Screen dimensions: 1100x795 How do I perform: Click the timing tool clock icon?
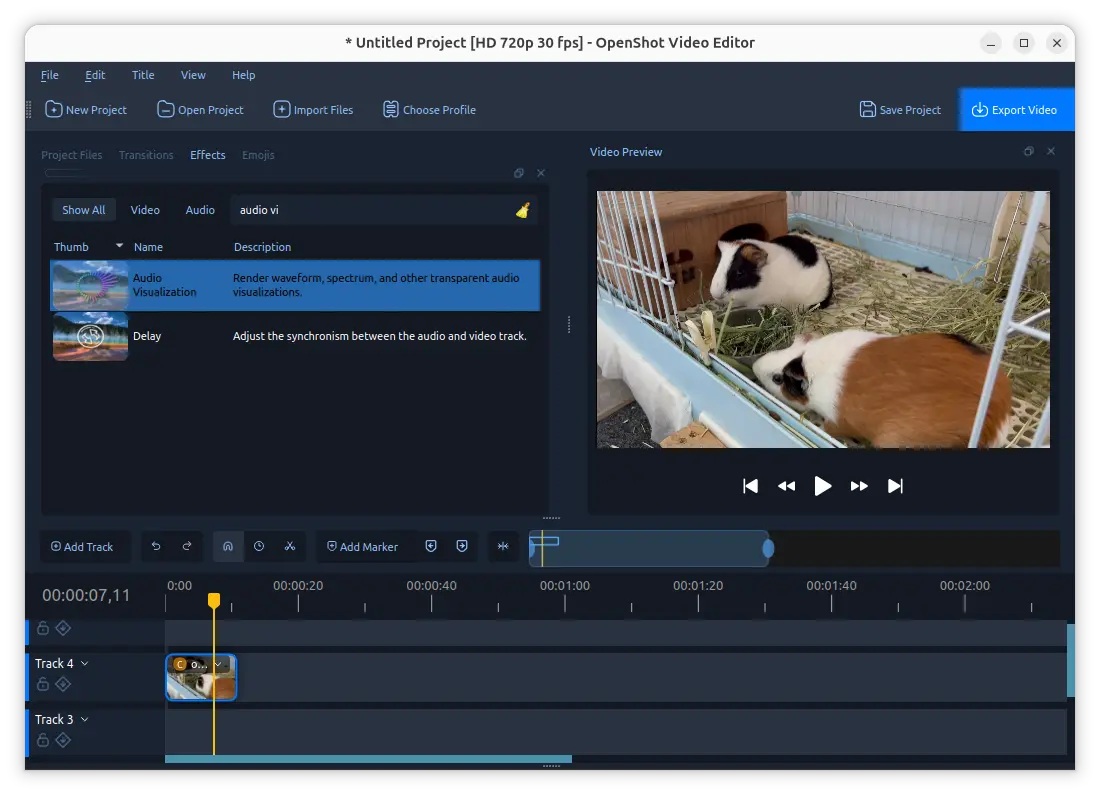coord(259,547)
